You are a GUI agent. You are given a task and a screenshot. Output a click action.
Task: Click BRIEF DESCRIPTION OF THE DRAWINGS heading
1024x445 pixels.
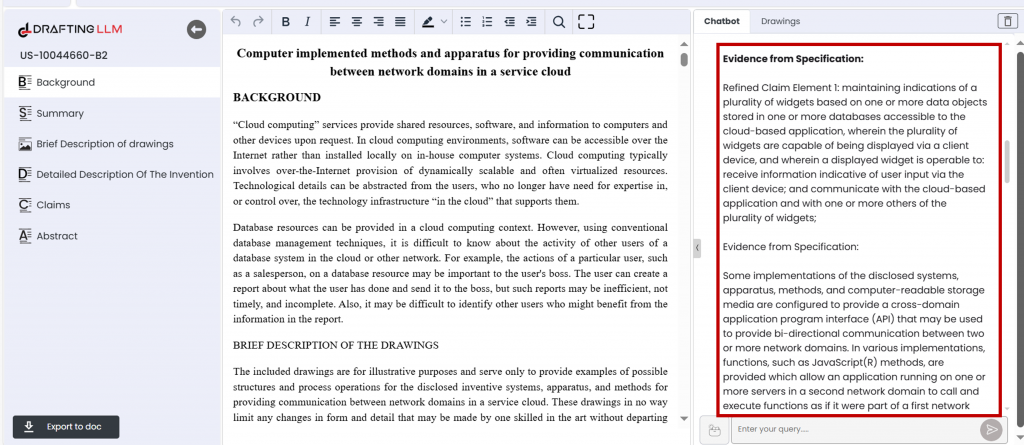pos(336,345)
